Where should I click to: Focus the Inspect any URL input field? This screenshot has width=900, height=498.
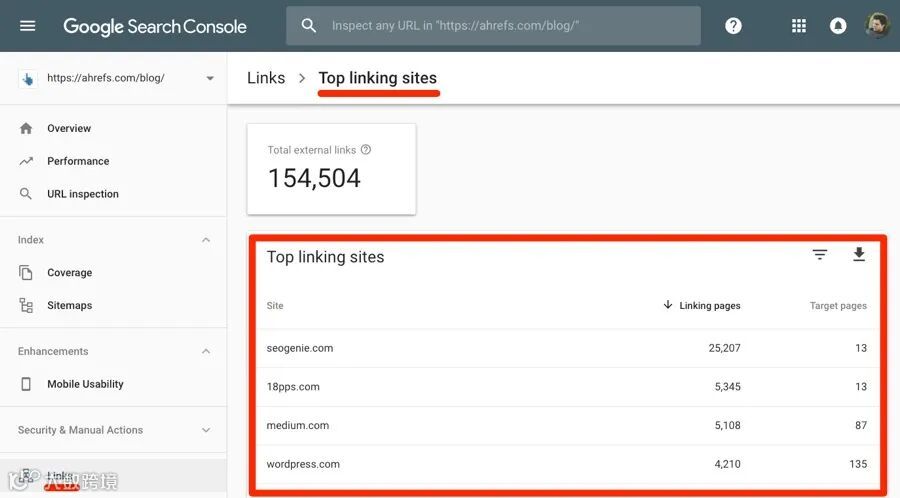tap(494, 26)
